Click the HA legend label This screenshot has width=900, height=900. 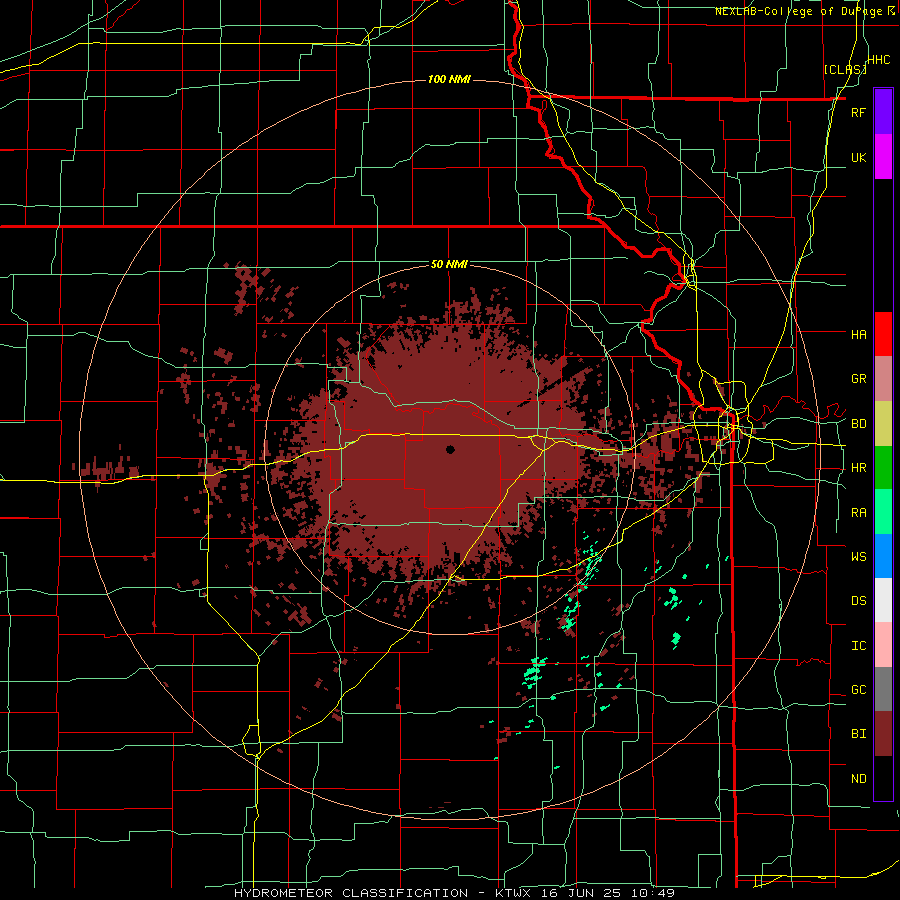tap(858, 334)
